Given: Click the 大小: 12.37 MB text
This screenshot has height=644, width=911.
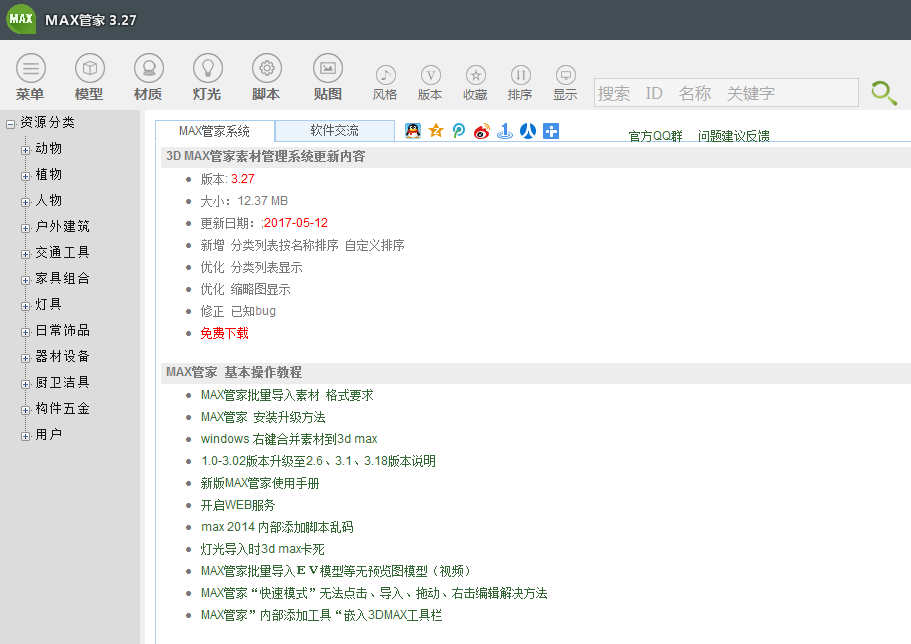Looking at the screenshot, I should 244,201.
